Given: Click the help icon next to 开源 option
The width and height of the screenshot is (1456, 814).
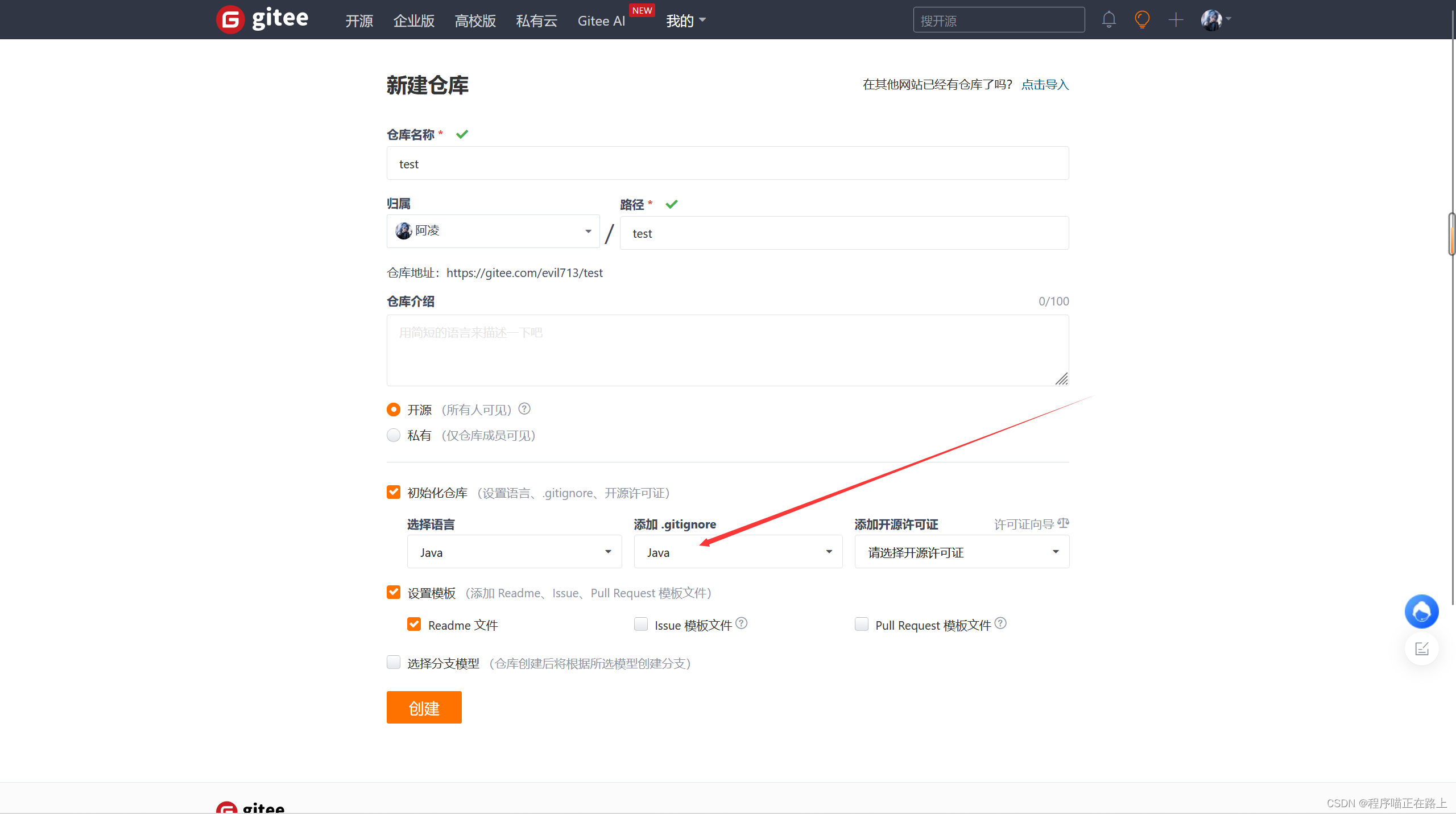Looking at the screenshot, I should [x=524, y=409].
